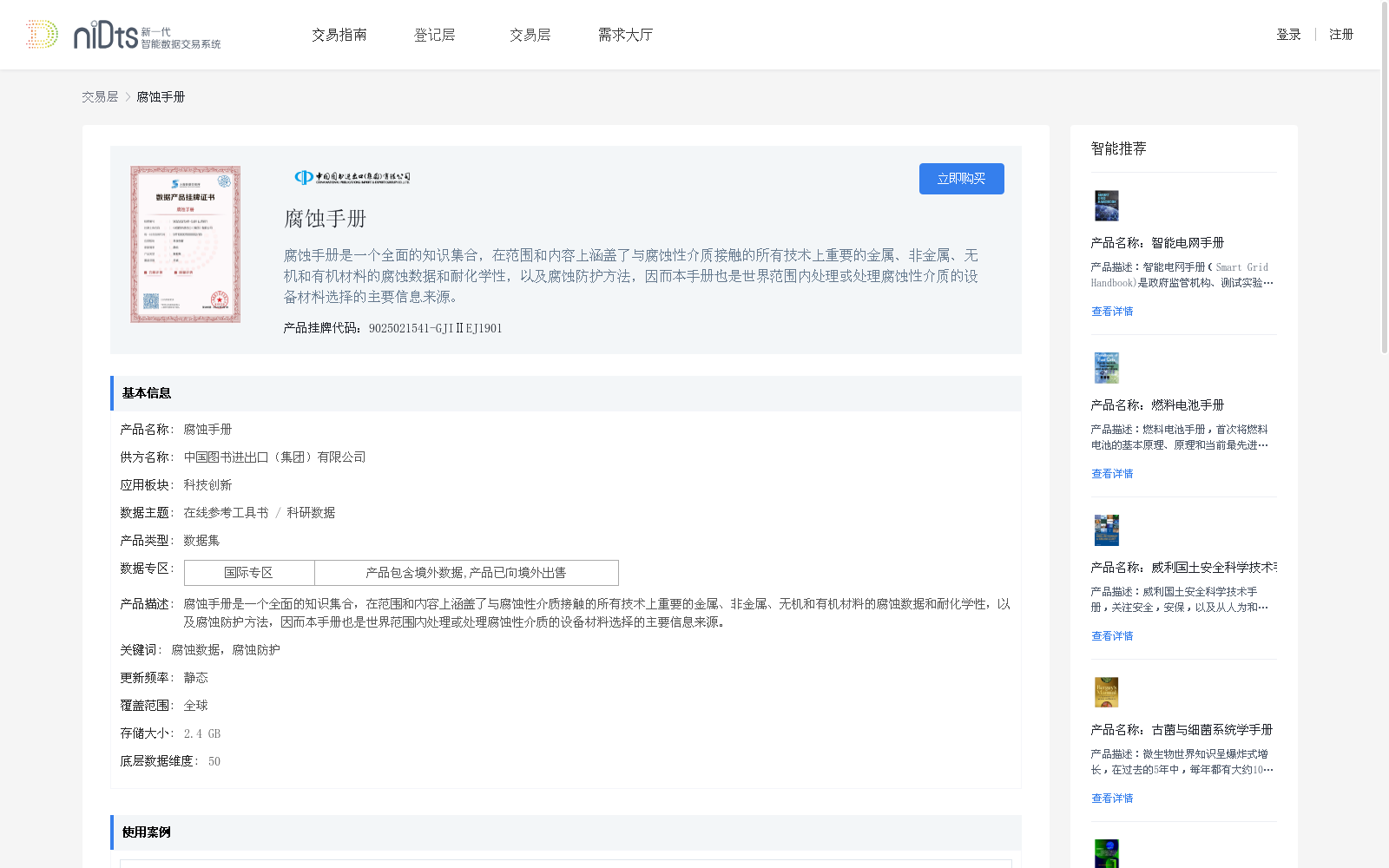
Task: Open the 交易指南 menu
Action: [x=339, y=35]
